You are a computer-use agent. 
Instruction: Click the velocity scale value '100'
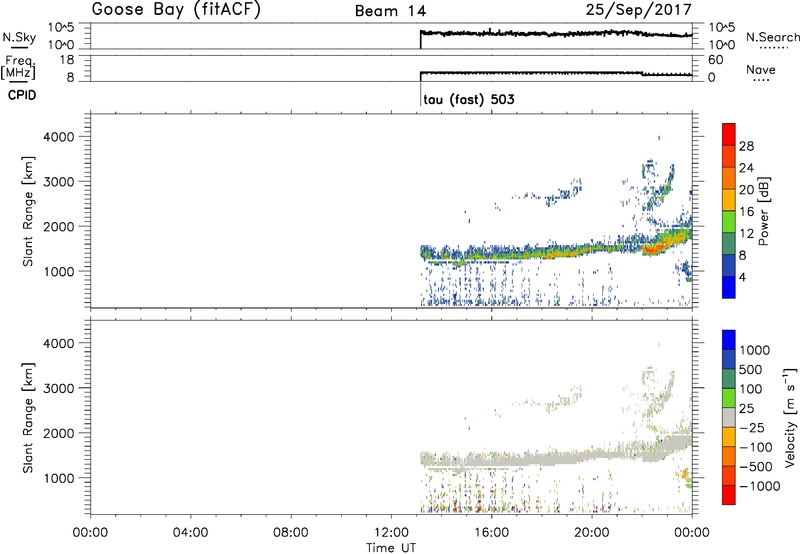point(750,389)
